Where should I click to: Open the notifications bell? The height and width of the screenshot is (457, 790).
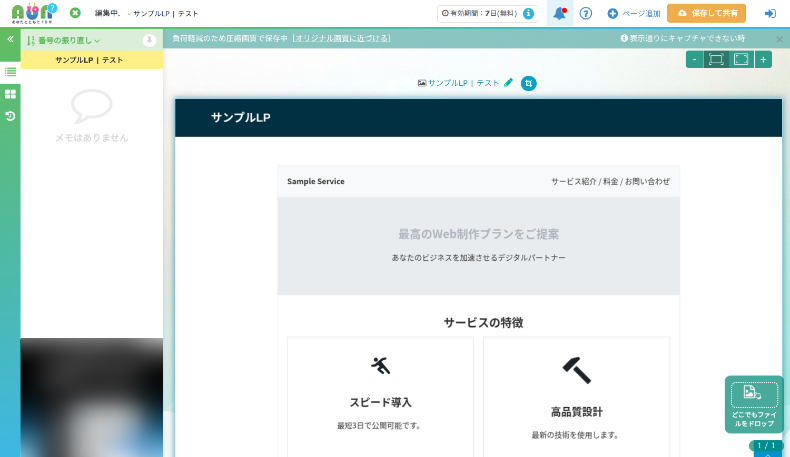pos(560,14)
